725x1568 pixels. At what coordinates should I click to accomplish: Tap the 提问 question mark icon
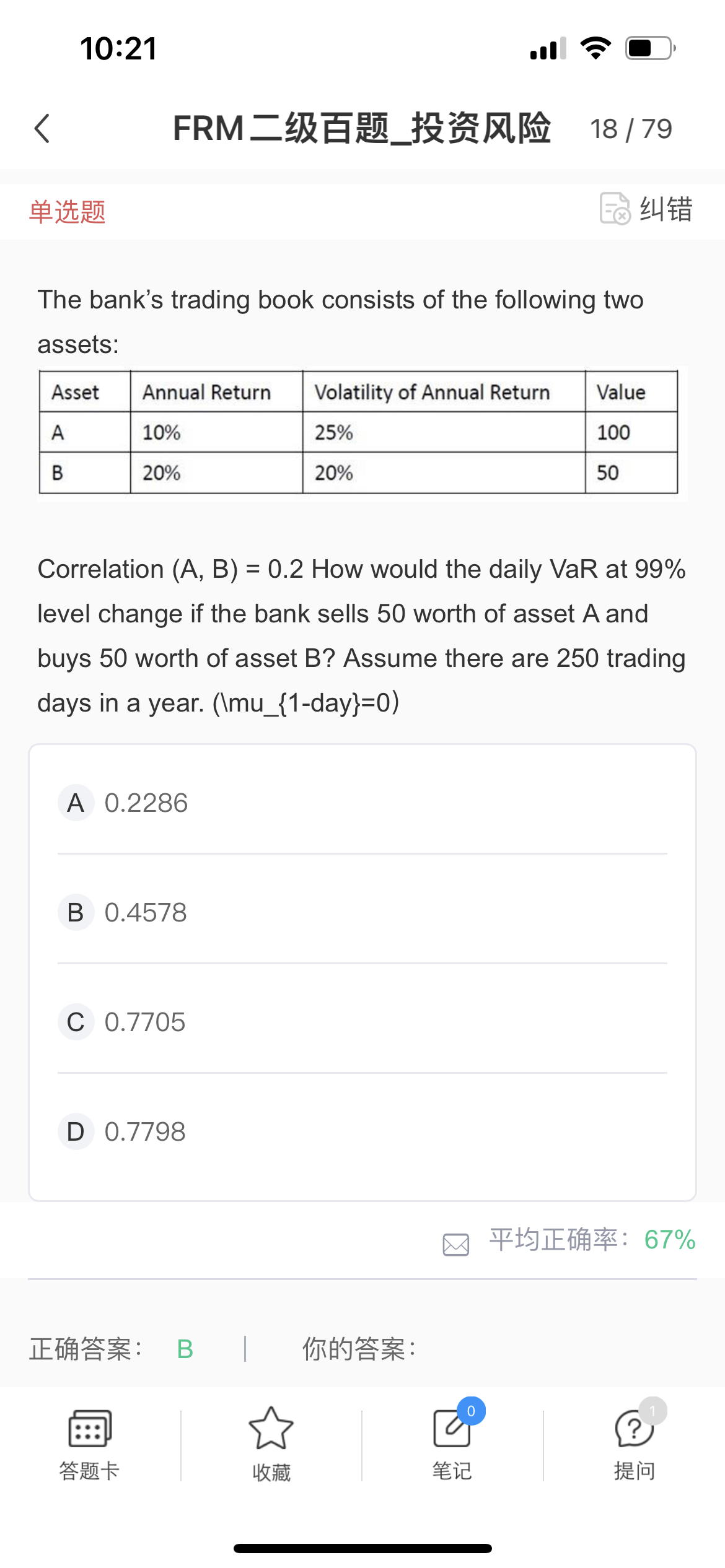[x=633, y=1429]
